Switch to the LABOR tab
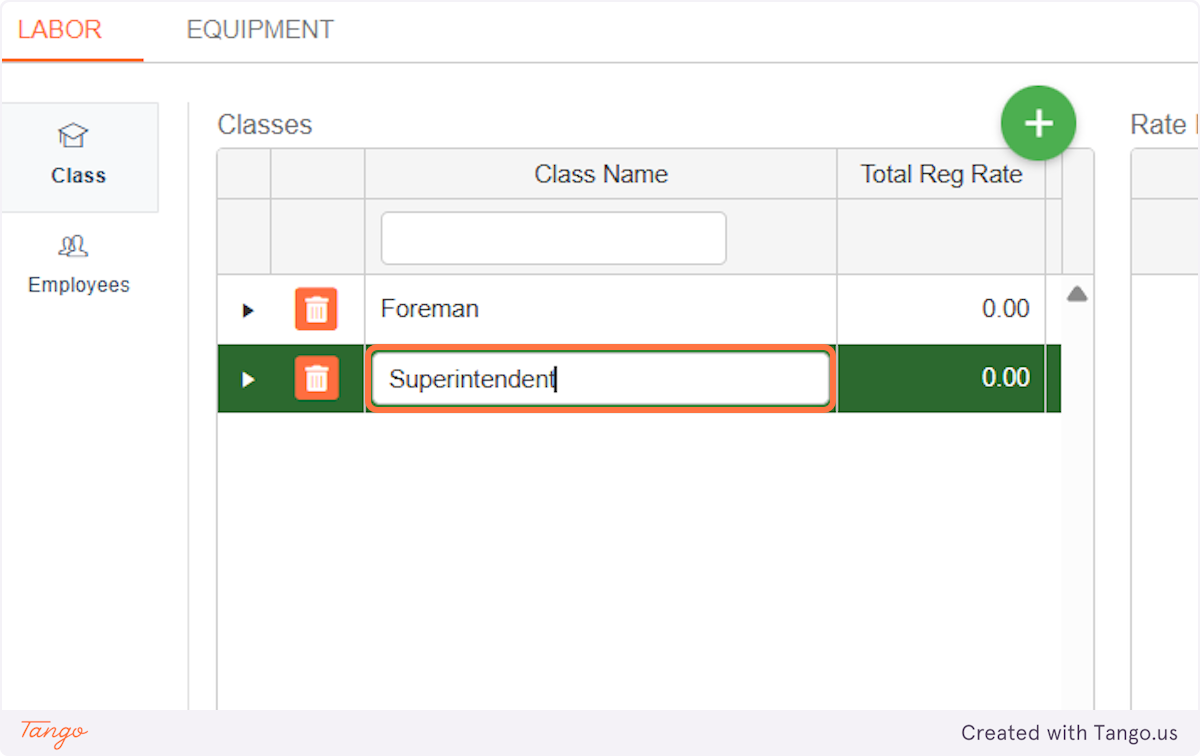This screenshot has width=1200, height=756. (x=60, y=30)
